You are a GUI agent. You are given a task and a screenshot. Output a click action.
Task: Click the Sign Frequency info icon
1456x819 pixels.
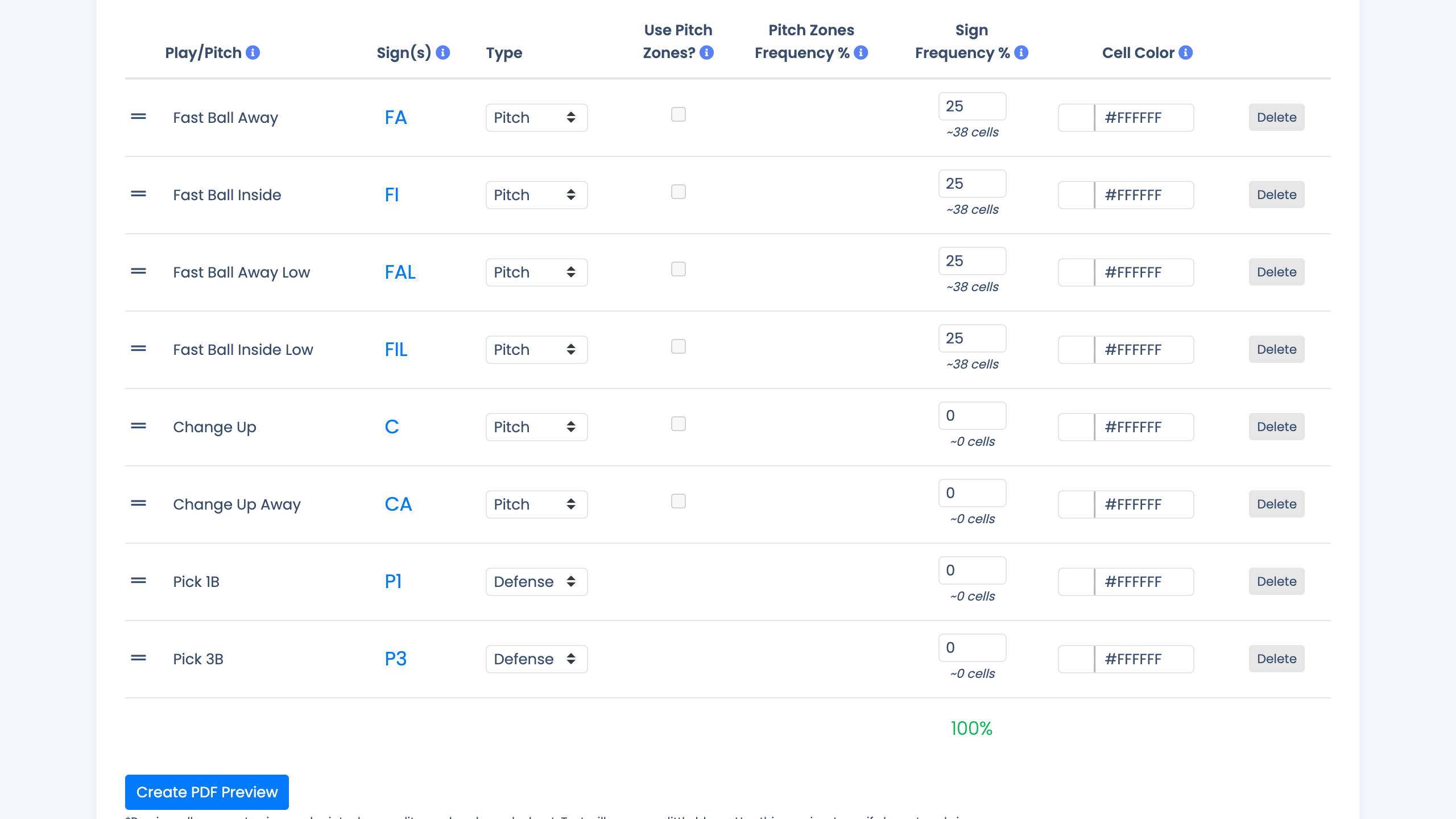(x=1021, y=53)
